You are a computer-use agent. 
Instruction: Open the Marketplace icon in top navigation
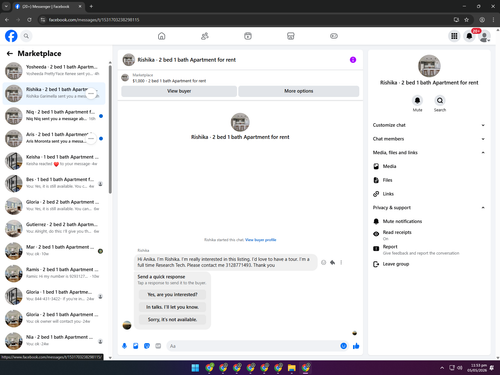click(x=291, y=36)
